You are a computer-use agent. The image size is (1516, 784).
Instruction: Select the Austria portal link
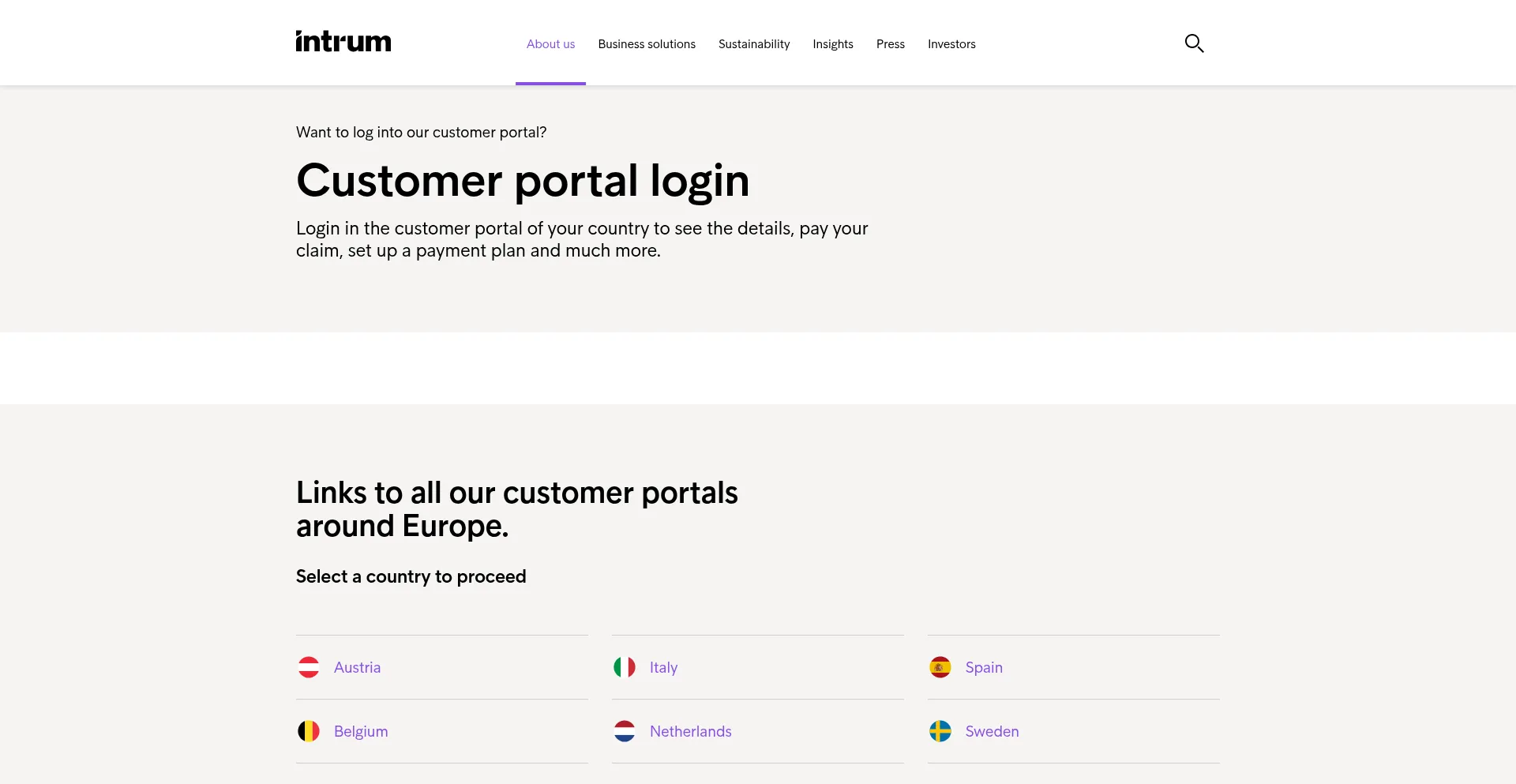click(357, 667)
